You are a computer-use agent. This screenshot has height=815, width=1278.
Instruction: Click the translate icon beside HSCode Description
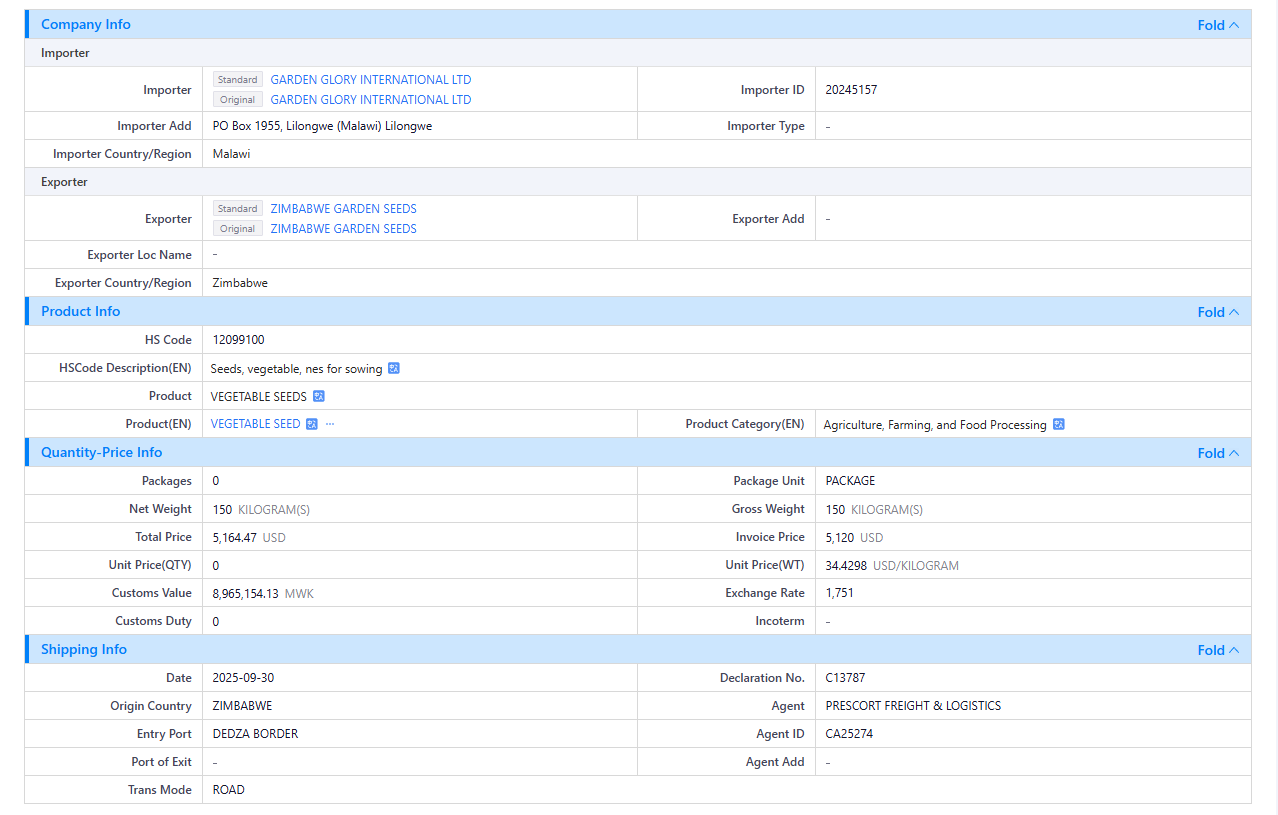(394, 368)
